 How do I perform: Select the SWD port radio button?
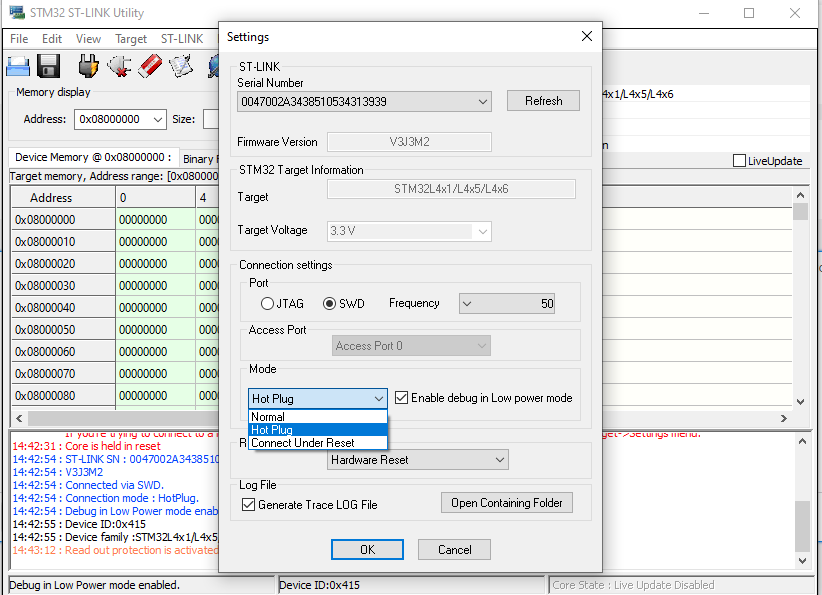tap(329, 304)
